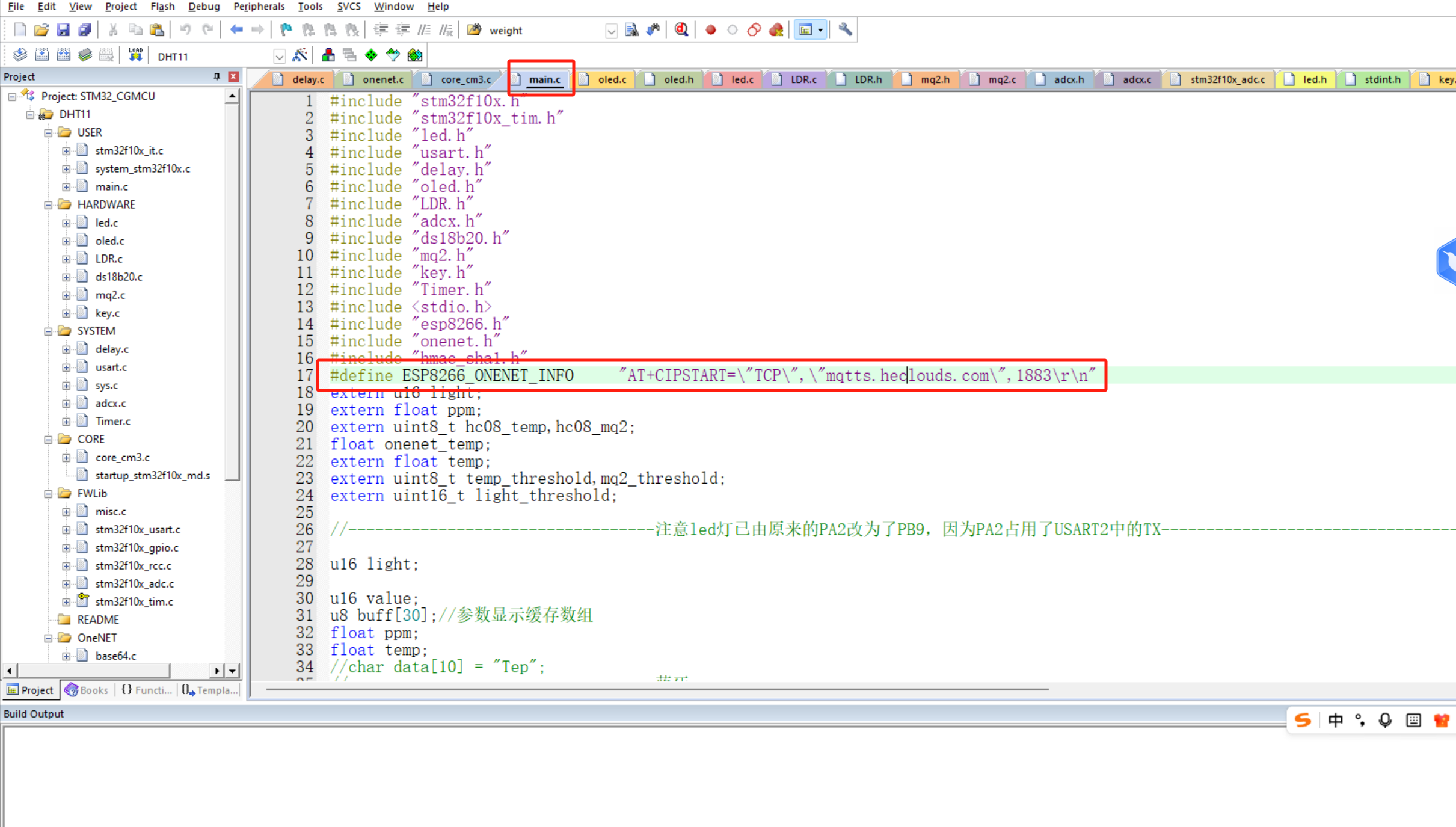Start a debug session
Screen dimensions: 1456x827
pos(681,29)
